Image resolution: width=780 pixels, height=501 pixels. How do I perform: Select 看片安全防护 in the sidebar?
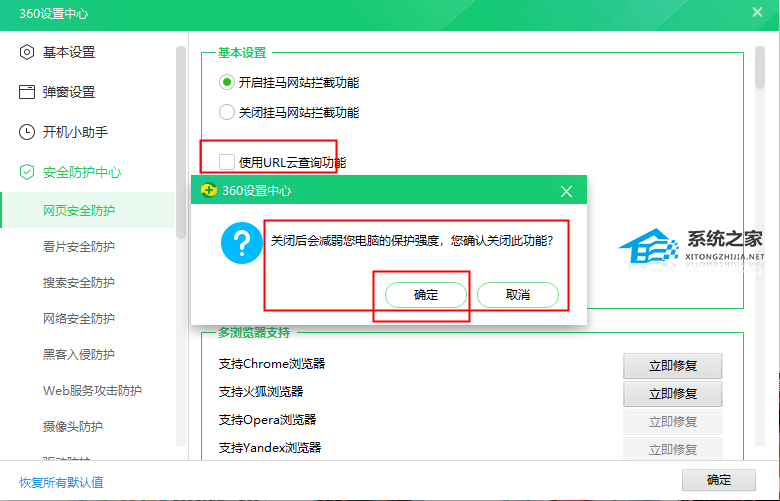coord(79,246)
